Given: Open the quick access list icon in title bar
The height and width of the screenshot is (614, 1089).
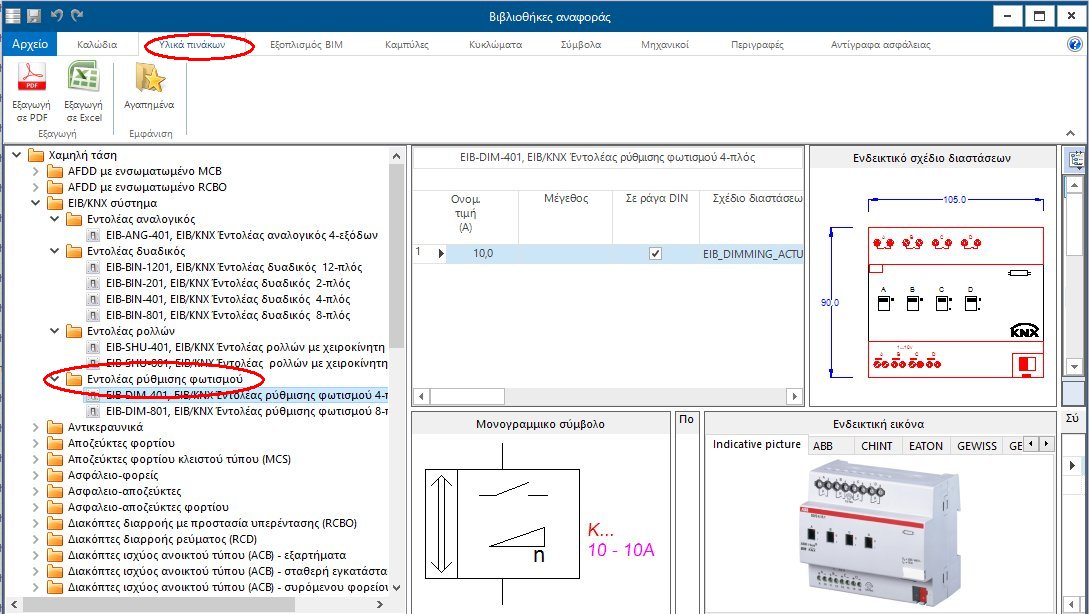Looking at the screenshot, I should (13, 15).
